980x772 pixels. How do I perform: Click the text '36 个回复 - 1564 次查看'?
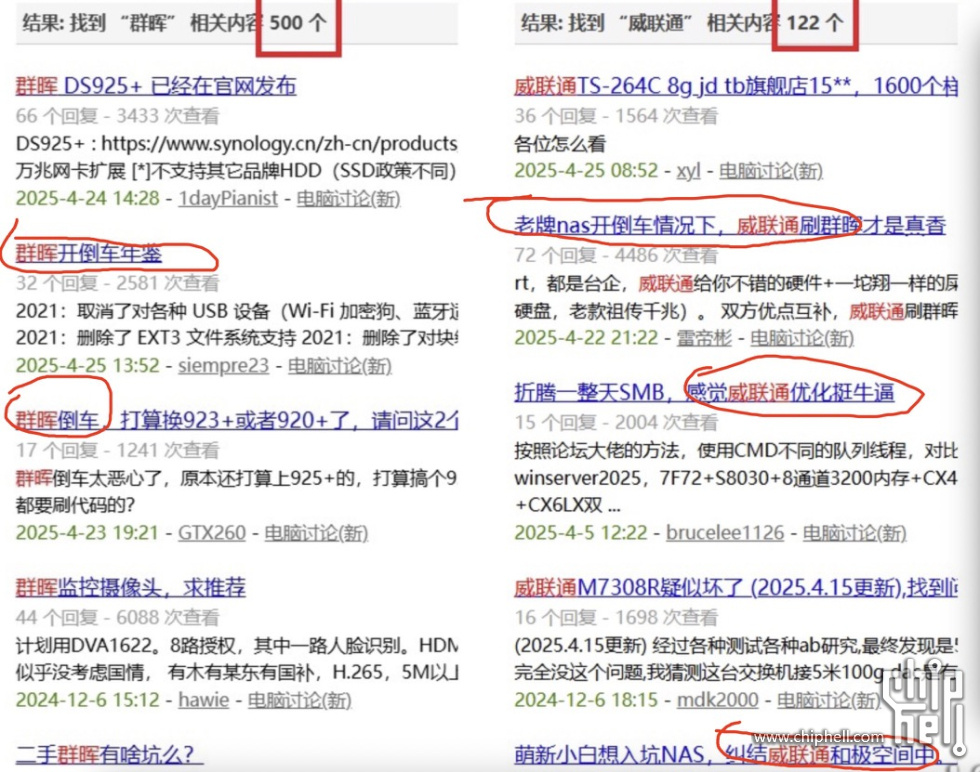616,116
